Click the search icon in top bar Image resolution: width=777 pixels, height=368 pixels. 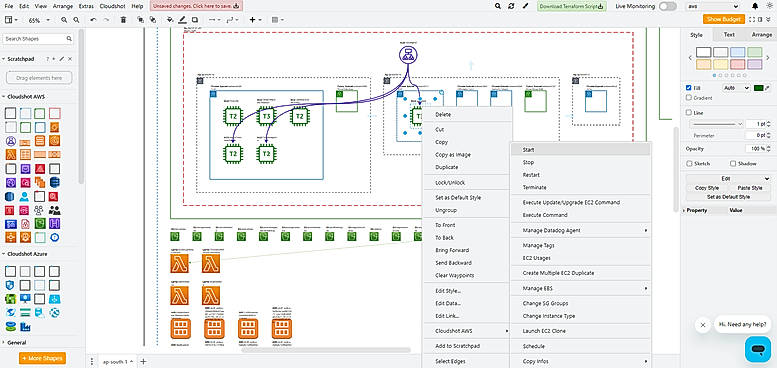pos(498,6)
